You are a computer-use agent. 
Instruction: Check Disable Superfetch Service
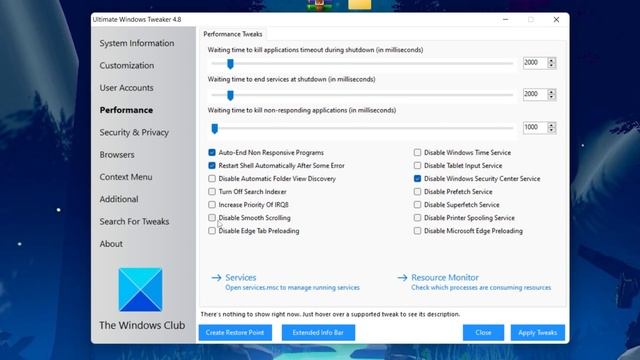[417, 204]
